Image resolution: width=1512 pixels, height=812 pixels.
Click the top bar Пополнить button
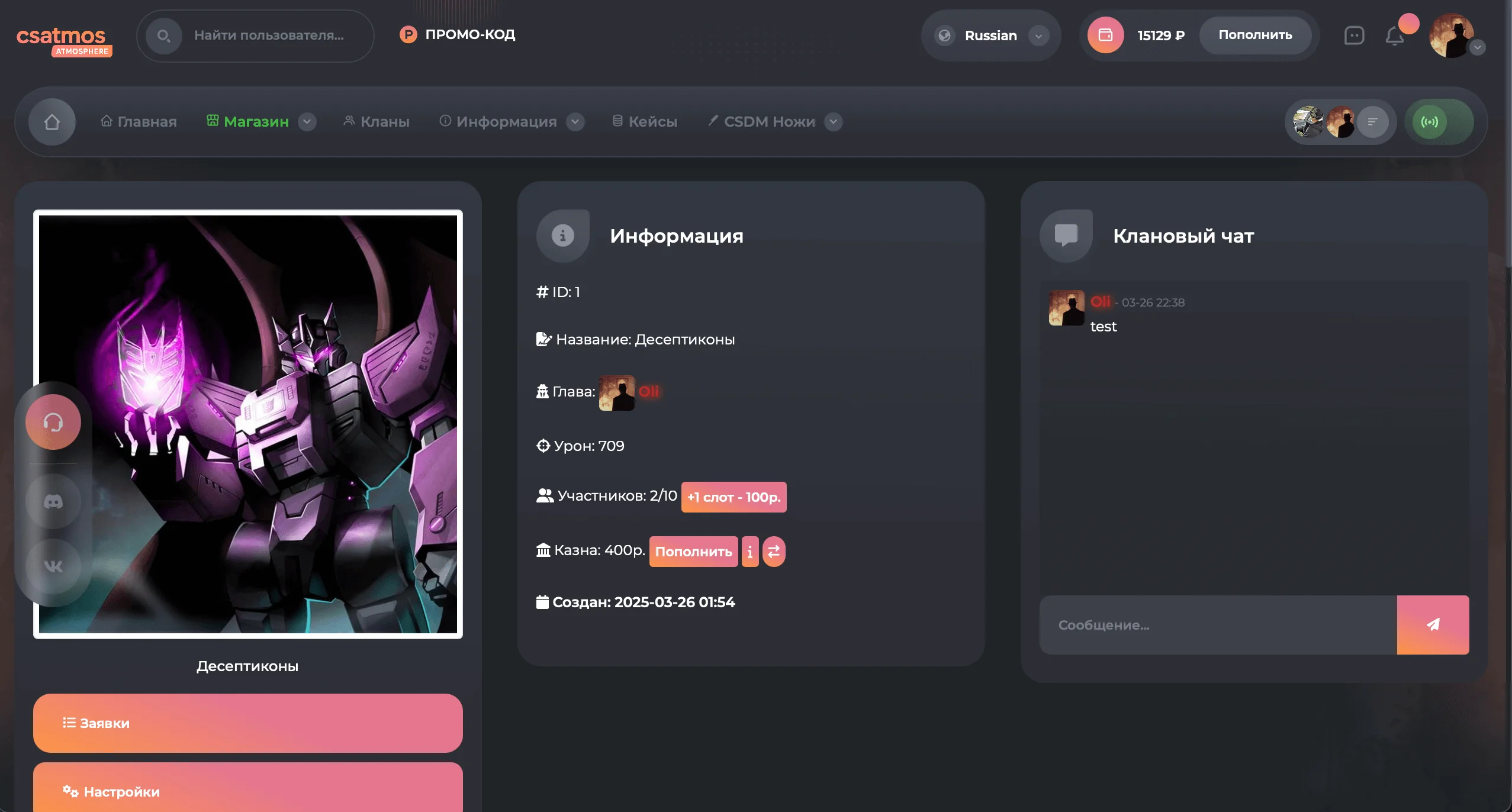coord(1255,36)
